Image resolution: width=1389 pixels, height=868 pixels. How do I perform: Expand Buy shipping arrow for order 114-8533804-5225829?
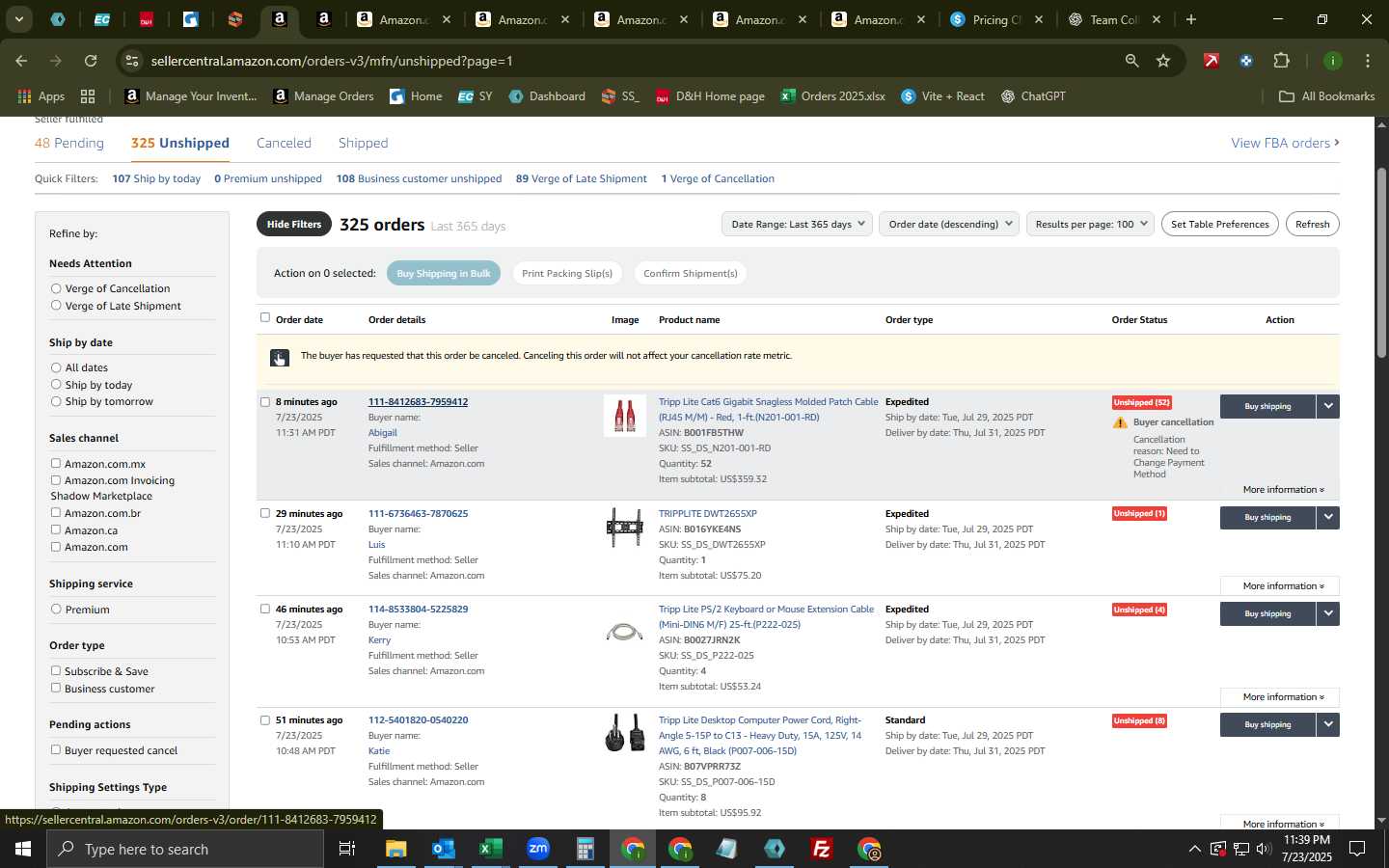click(1328, 613)
